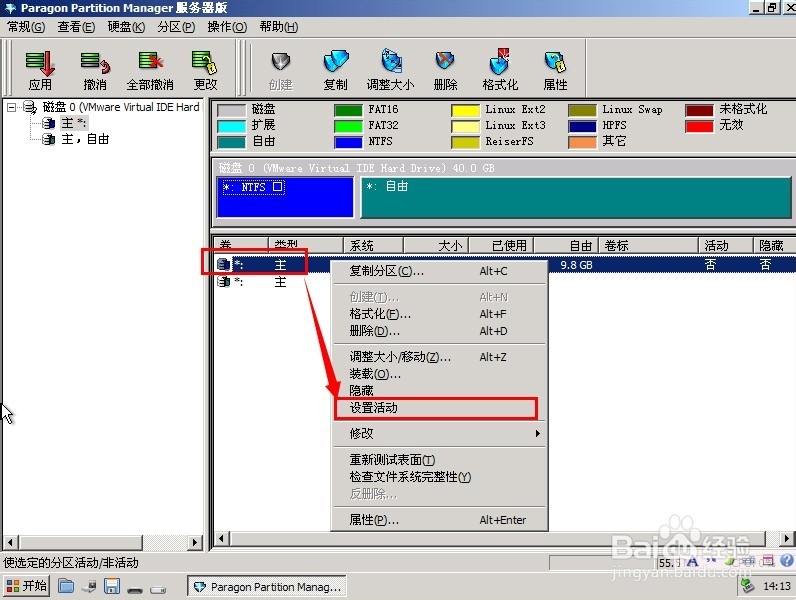796x600 pixels.
Task: Click the help question mark tray icon
Action: [787, 561]
